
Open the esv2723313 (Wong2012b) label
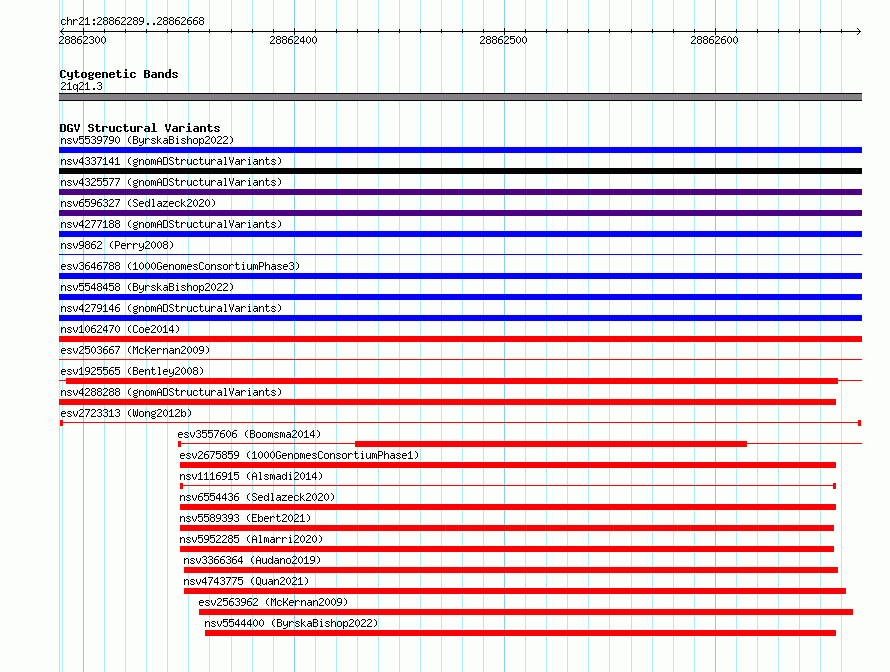point(126,413)
